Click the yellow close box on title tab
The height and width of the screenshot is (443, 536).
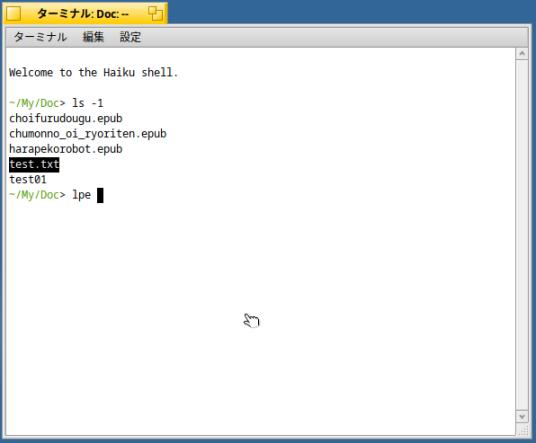[14, 14]
